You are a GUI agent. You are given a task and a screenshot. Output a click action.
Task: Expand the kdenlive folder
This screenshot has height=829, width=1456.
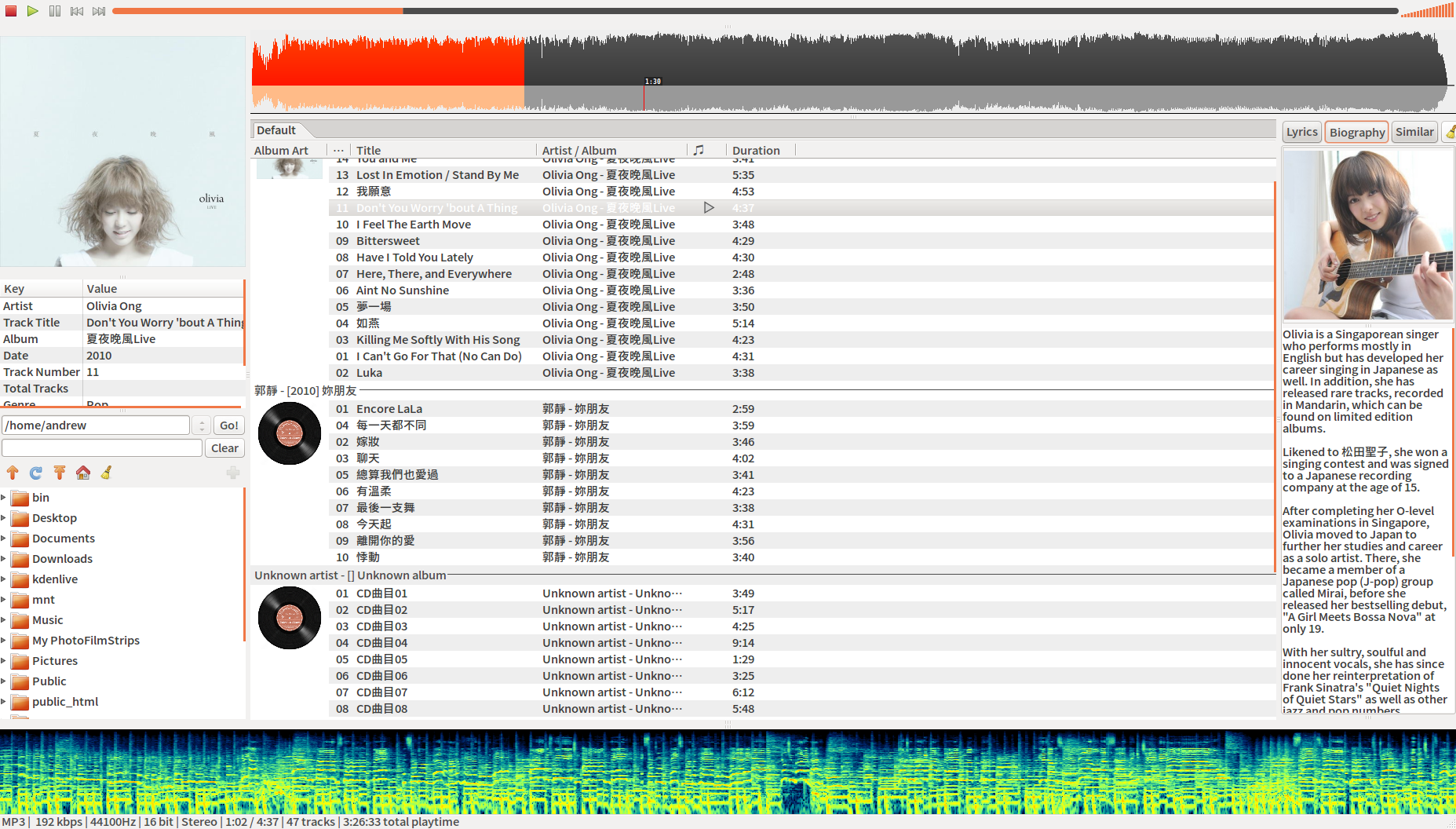[3, 579]
